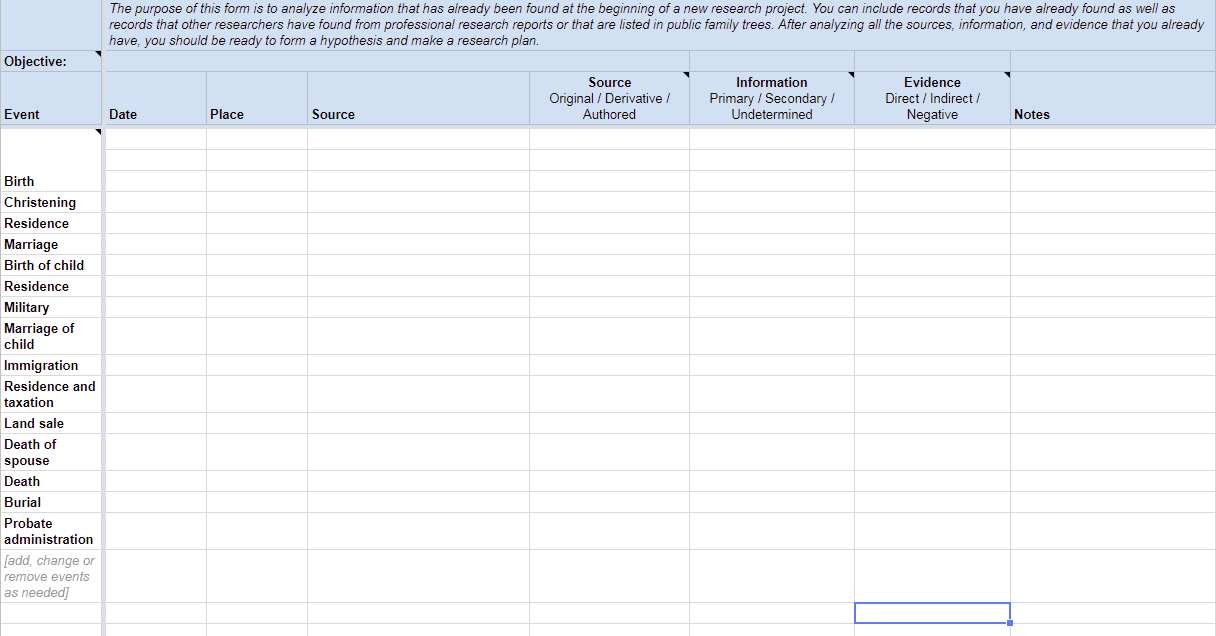Select the add, change or remove events cell
Viewport: 1216px width, 636px height.
[51, 576]
